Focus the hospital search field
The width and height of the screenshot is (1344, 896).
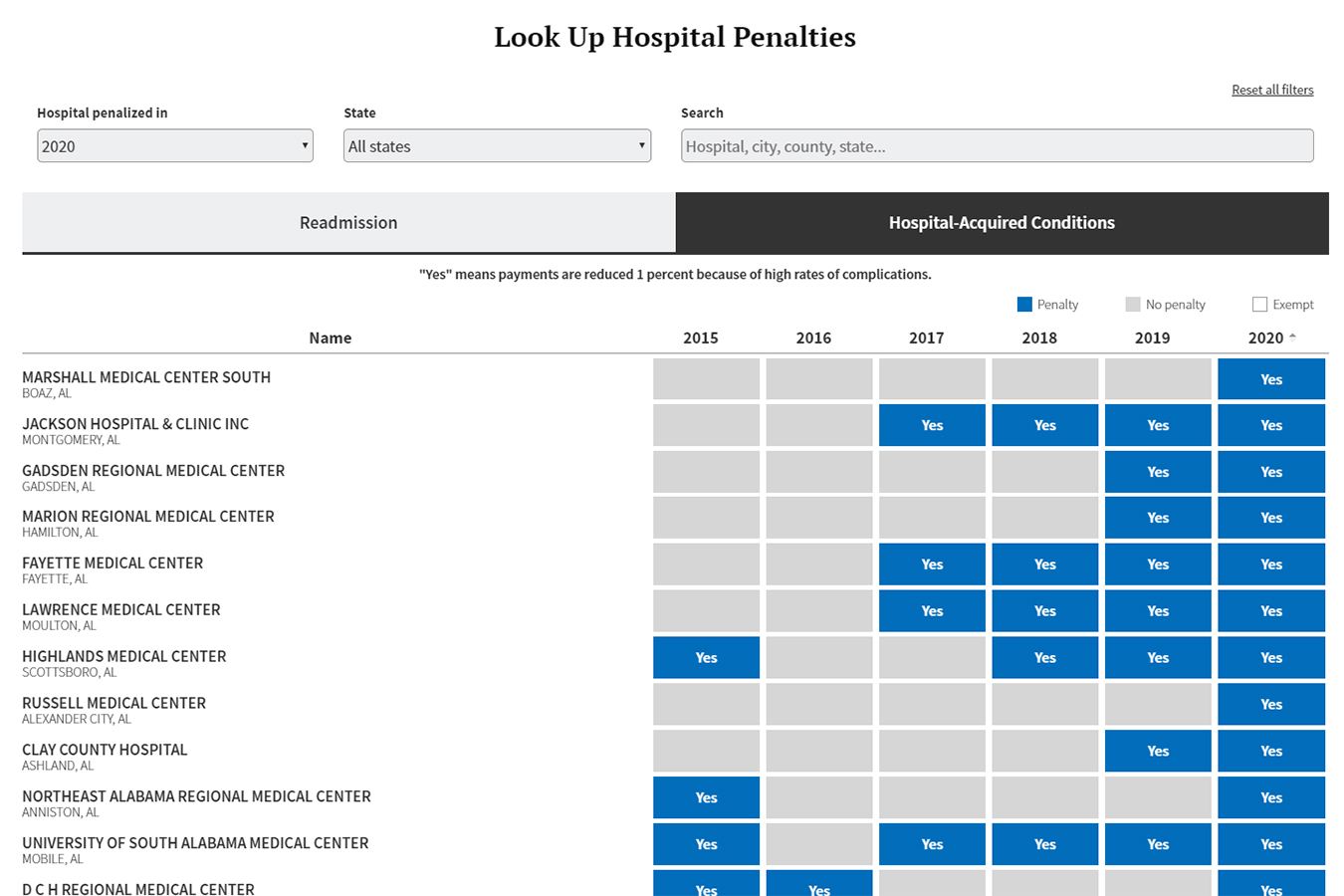click(x=997, y=146)
